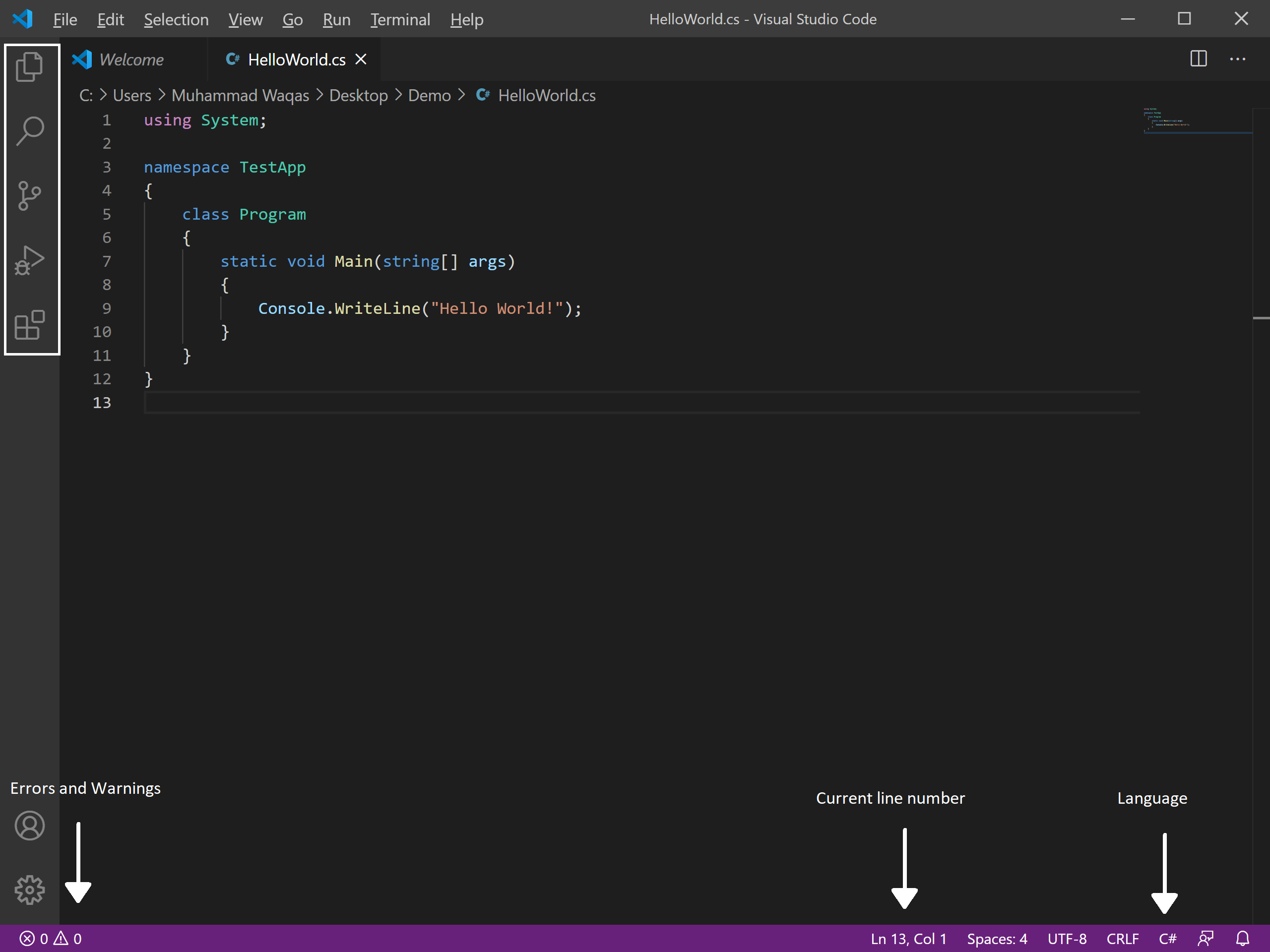
Task: Click the Run and Debug icon
Action: tap(28, 260)
